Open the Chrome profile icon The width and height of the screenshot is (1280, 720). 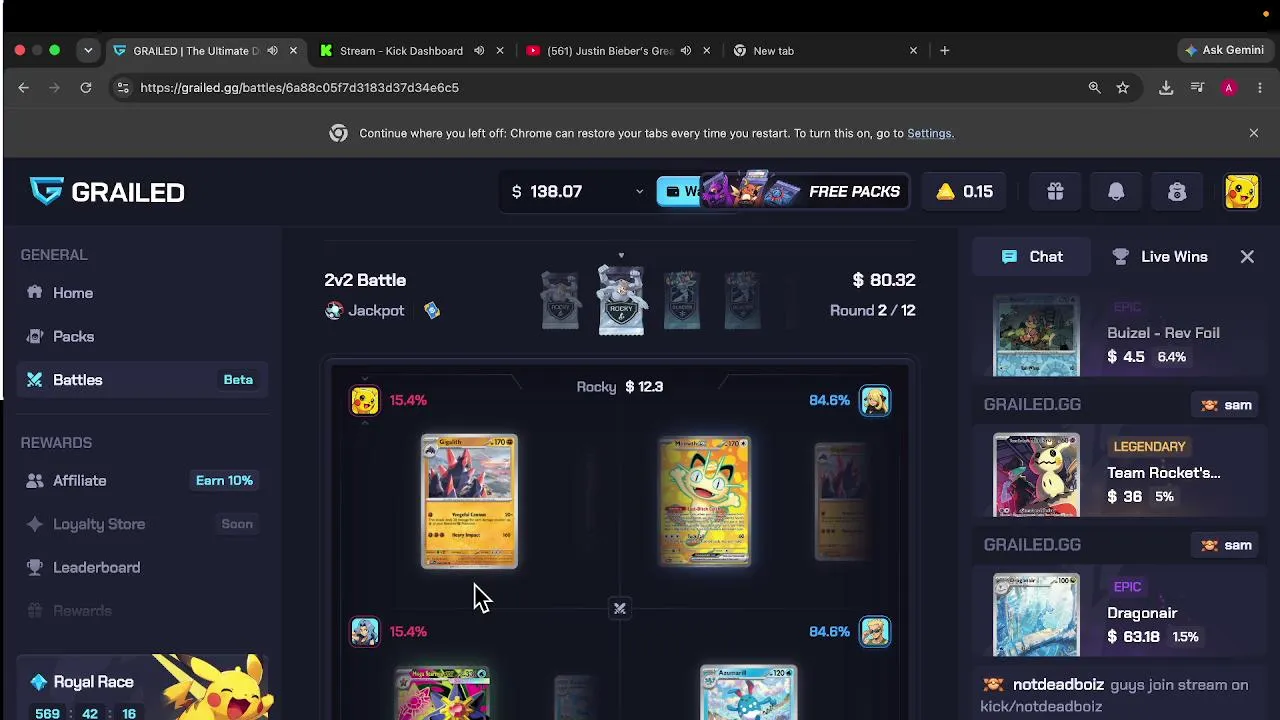tap(1228, 88)
